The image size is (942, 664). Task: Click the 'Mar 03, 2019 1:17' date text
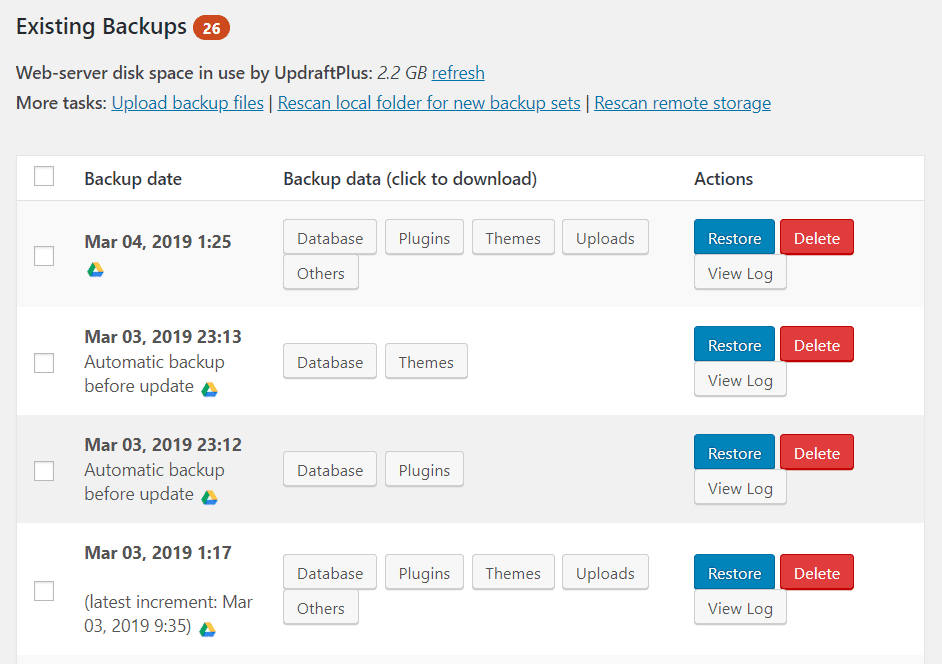click(158, 552)
